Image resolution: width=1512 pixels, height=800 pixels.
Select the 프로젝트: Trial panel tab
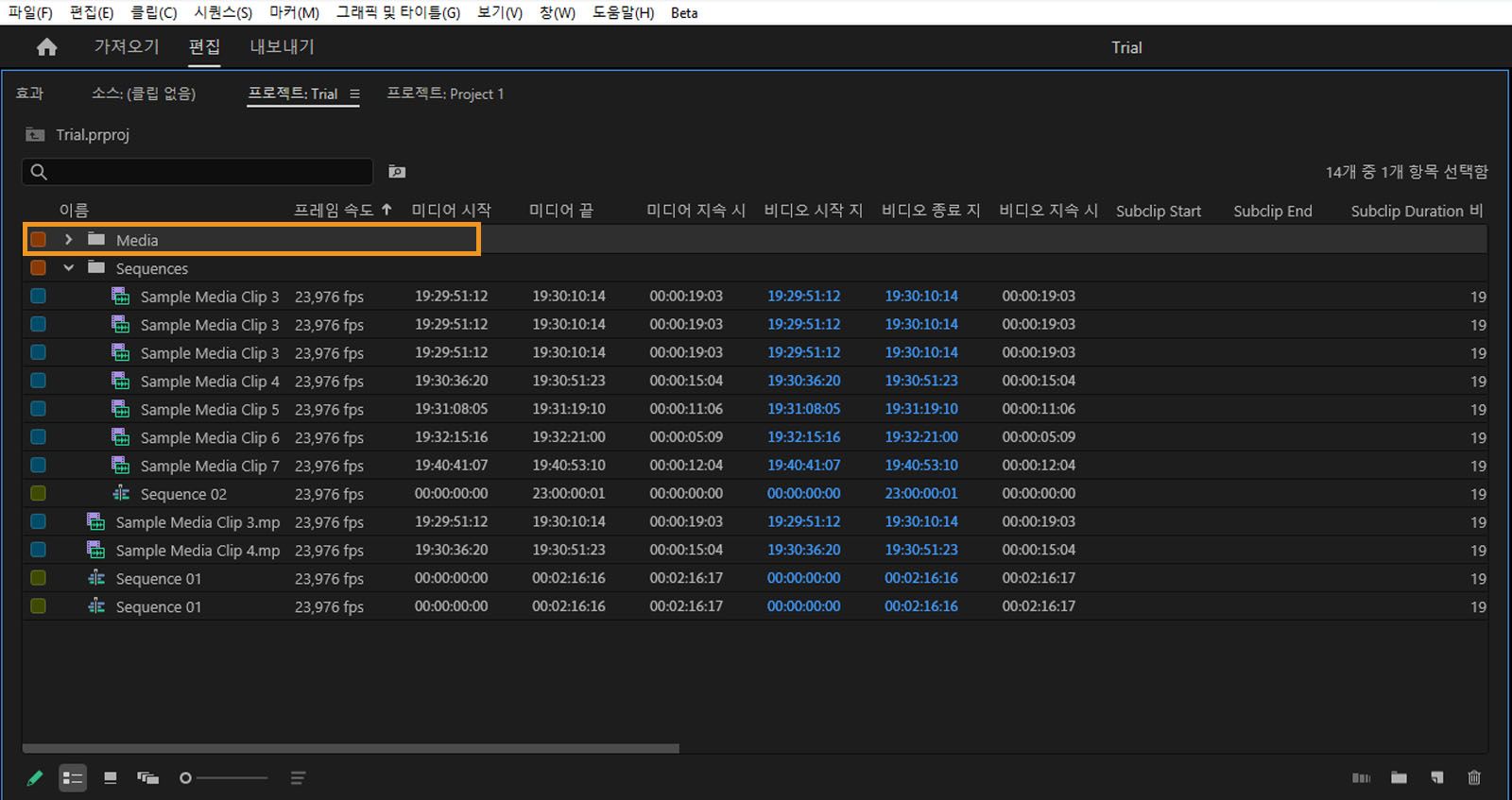(293, 94)
